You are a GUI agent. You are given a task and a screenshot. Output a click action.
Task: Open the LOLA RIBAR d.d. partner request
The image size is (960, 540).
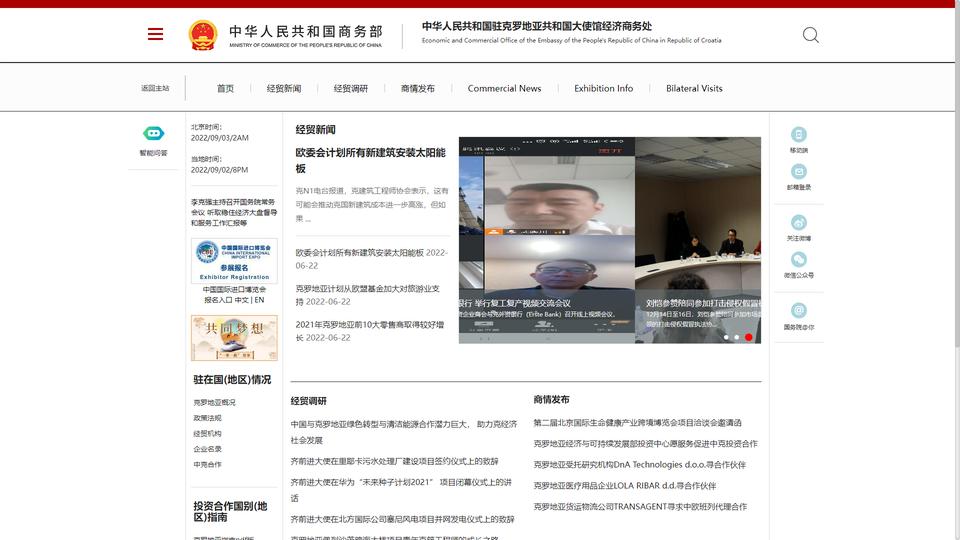pyautogui.click(x=624, y=486)
